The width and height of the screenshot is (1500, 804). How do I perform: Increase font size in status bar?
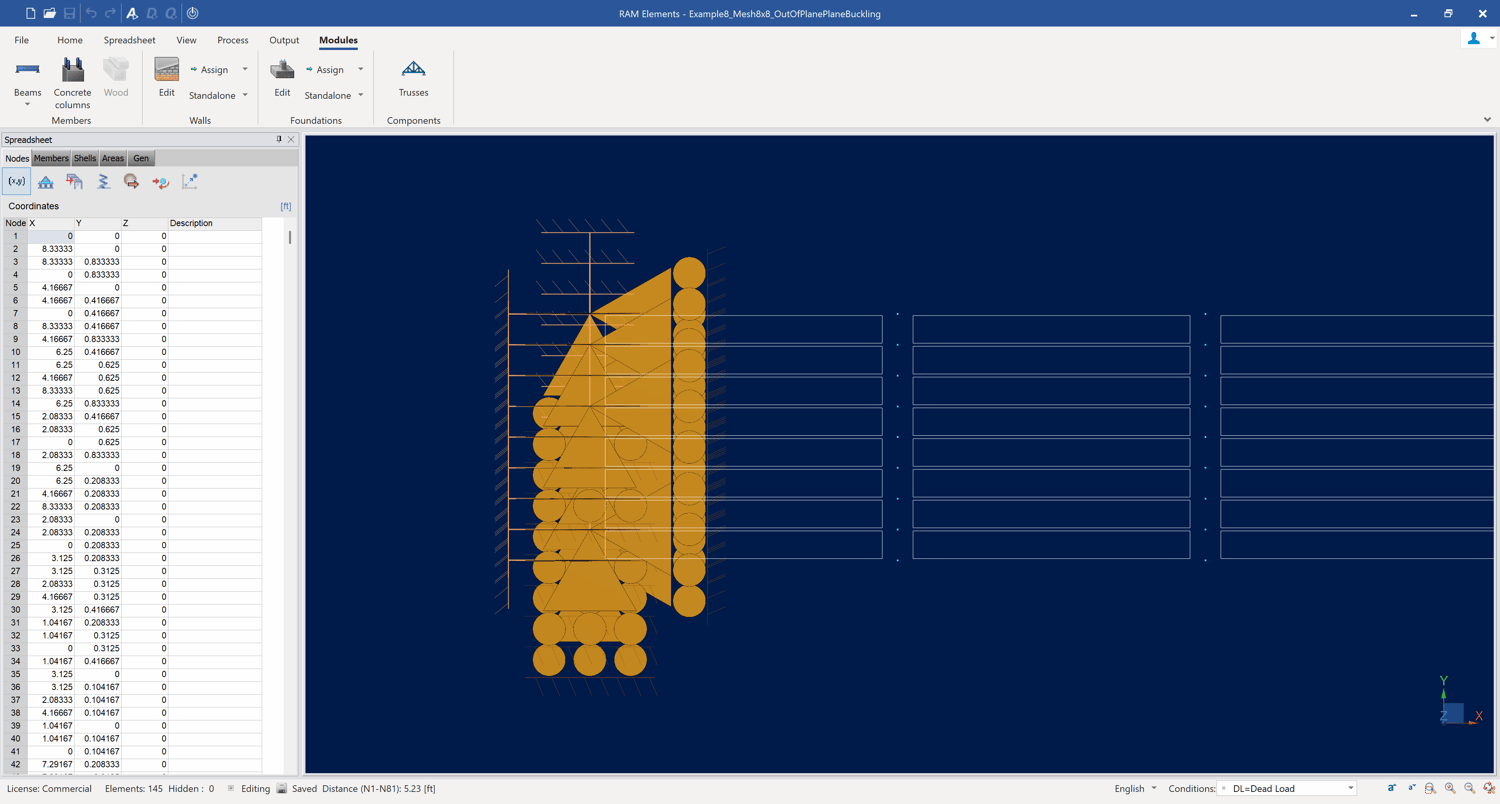pyautogui.click(x=1391, y=788)
